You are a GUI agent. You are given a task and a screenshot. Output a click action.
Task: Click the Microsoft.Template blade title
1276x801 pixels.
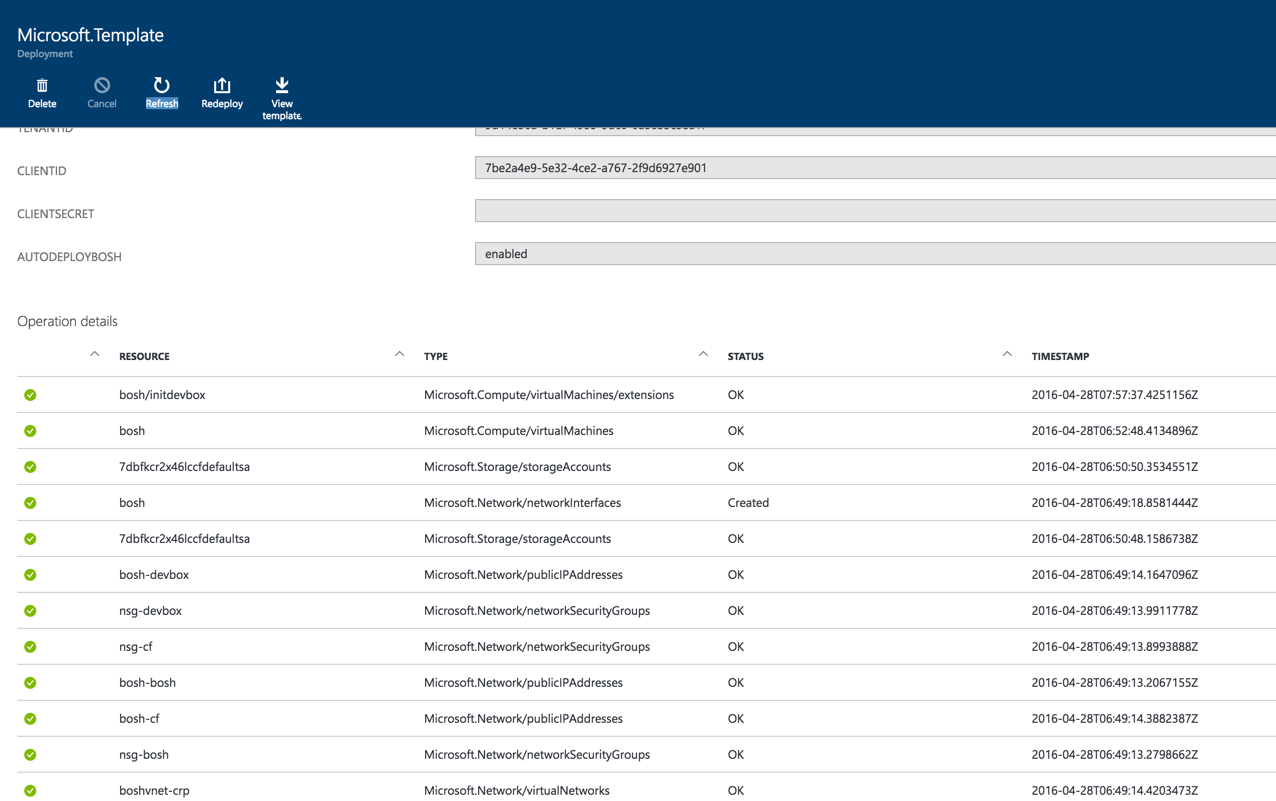pyautogui.click(x=90, y=35)
